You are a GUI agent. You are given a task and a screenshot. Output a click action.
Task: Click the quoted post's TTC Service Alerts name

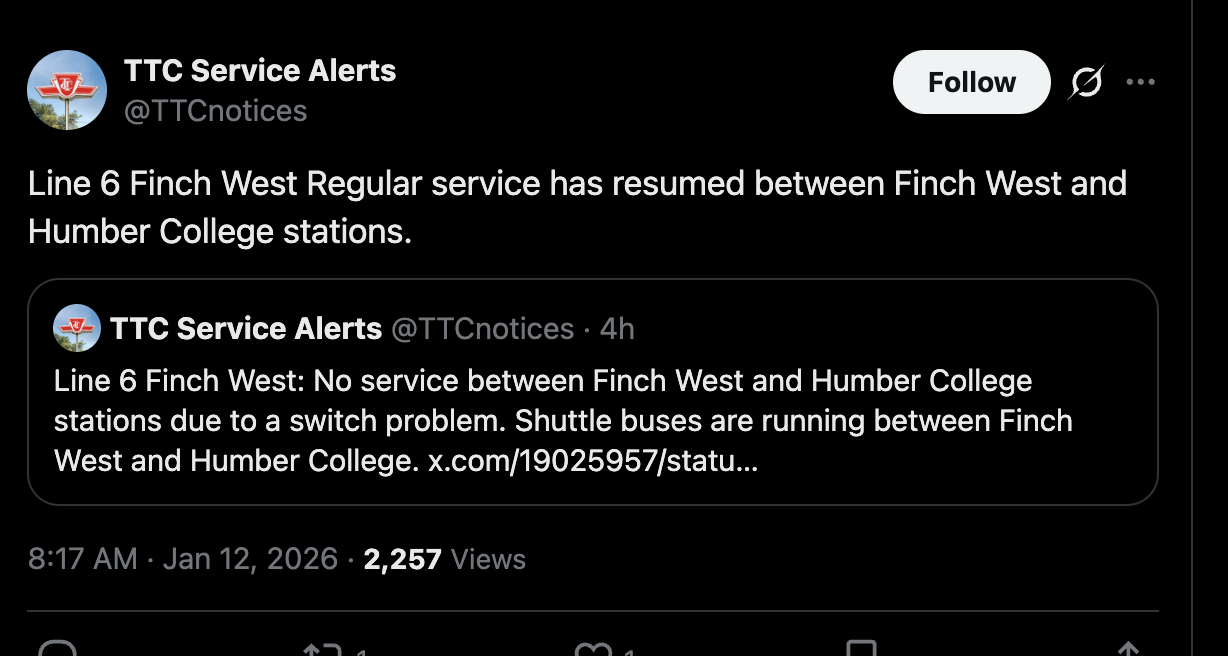tap(246, 328)
